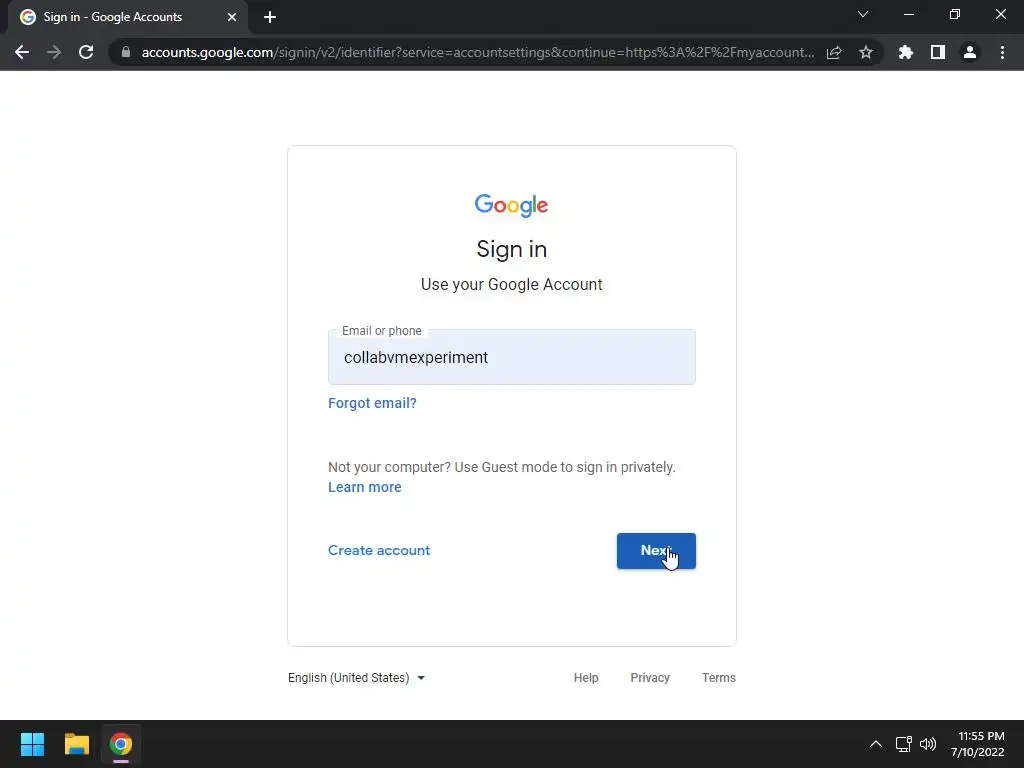Click the blue Next button
This screenshot has width=1024, height=768.
(656, 551)
